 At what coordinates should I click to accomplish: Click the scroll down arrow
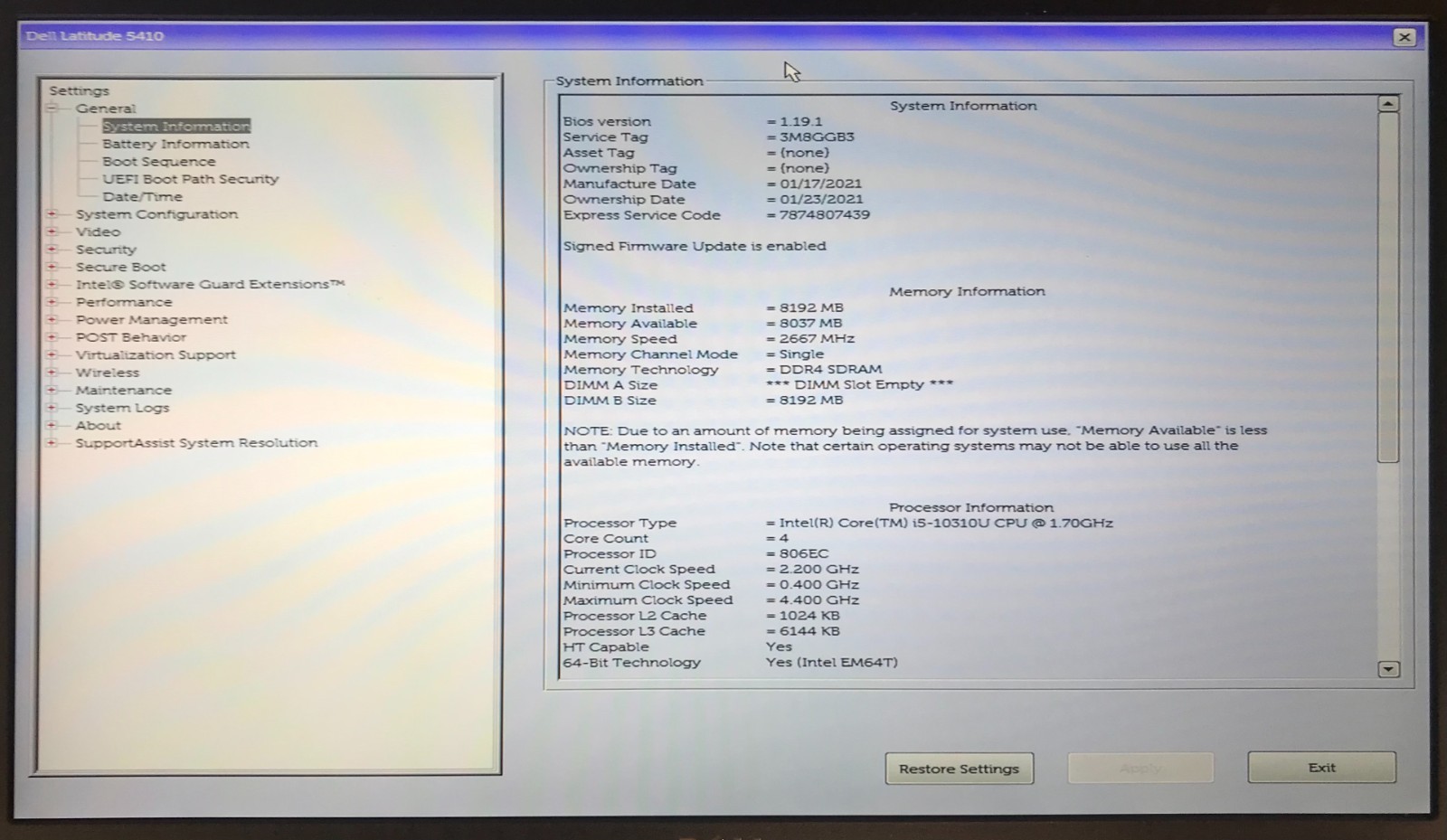click(x=1388, y=669)
